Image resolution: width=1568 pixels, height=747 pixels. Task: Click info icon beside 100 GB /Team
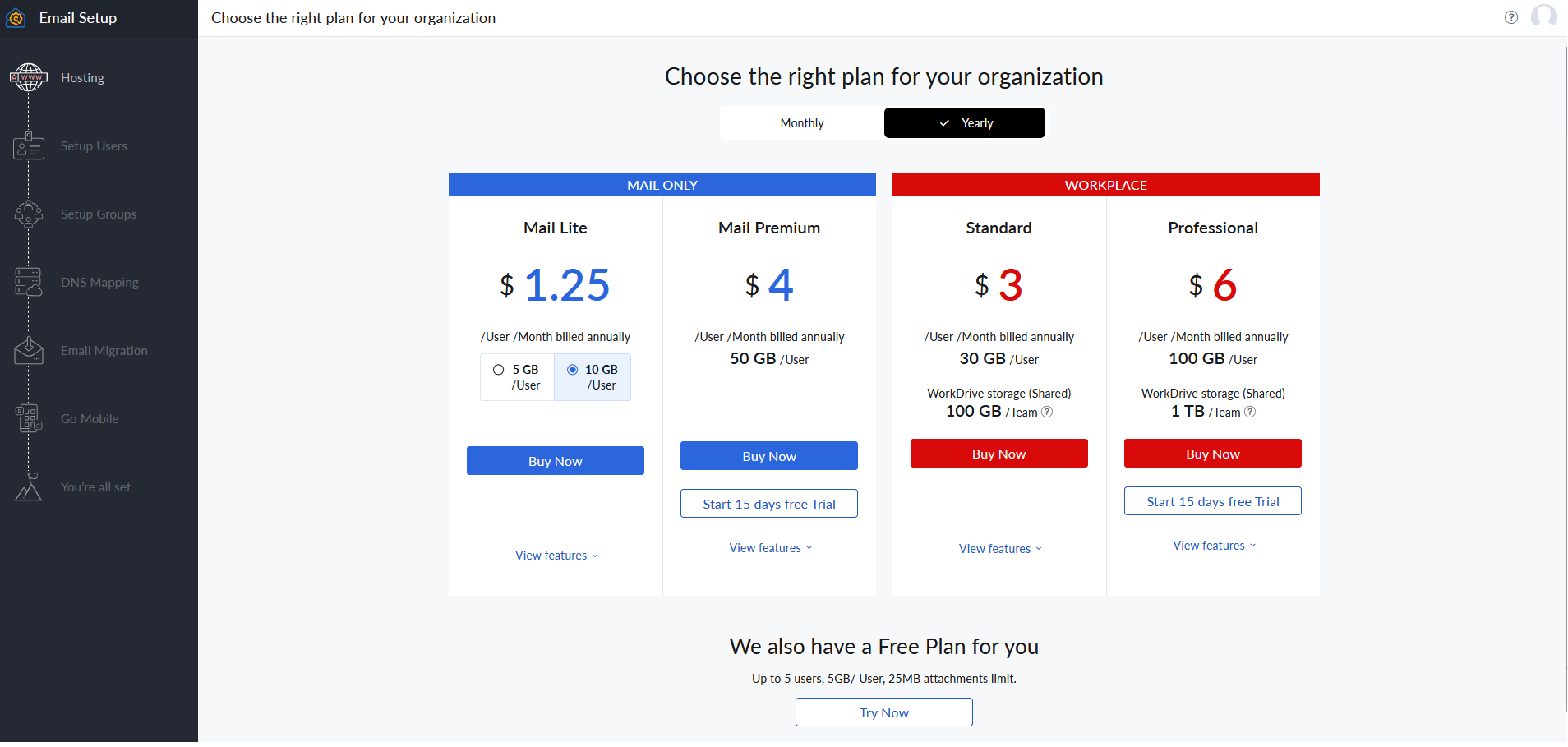coord(1047,412)
